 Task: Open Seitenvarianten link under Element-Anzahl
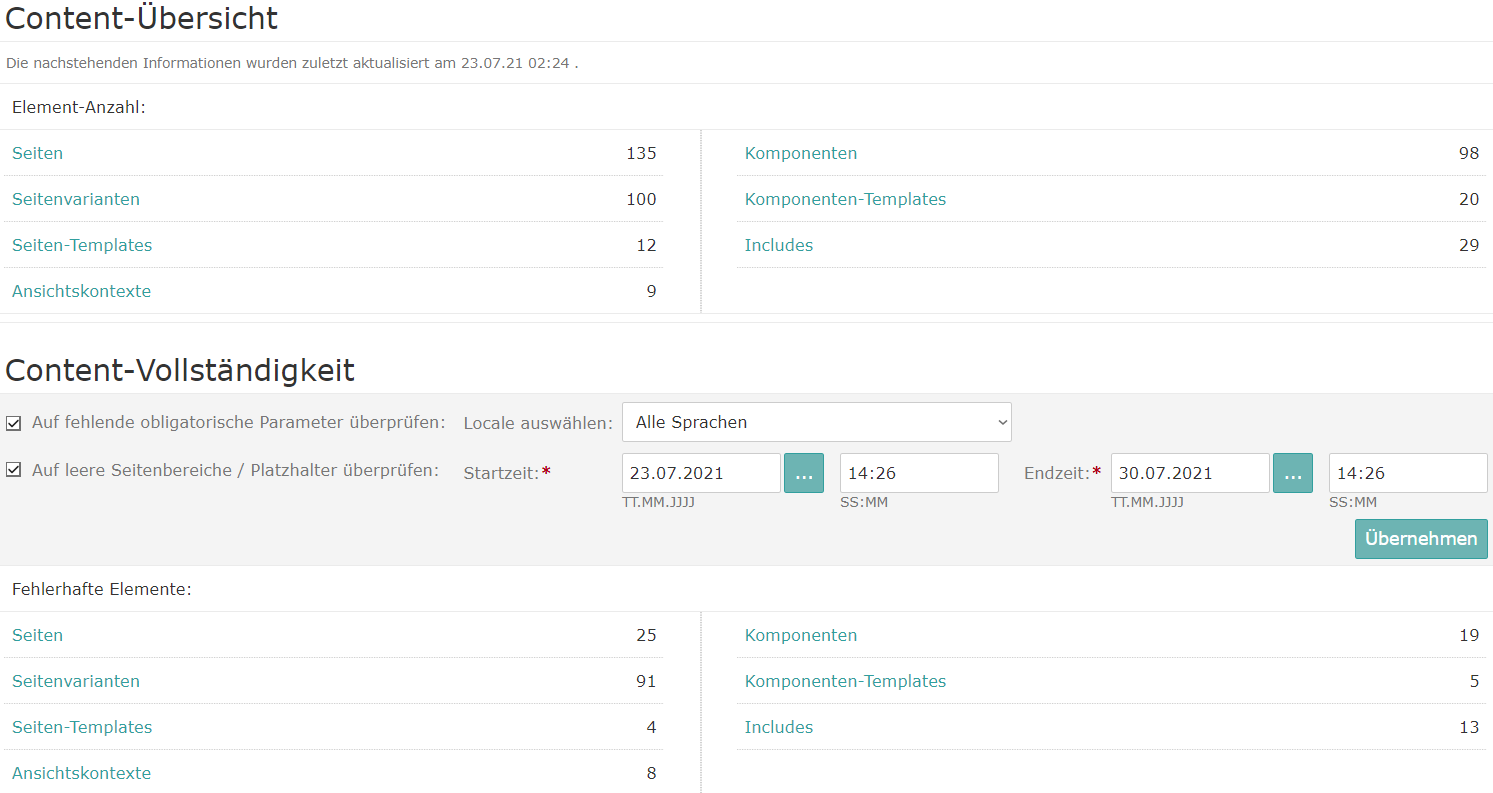76,199
